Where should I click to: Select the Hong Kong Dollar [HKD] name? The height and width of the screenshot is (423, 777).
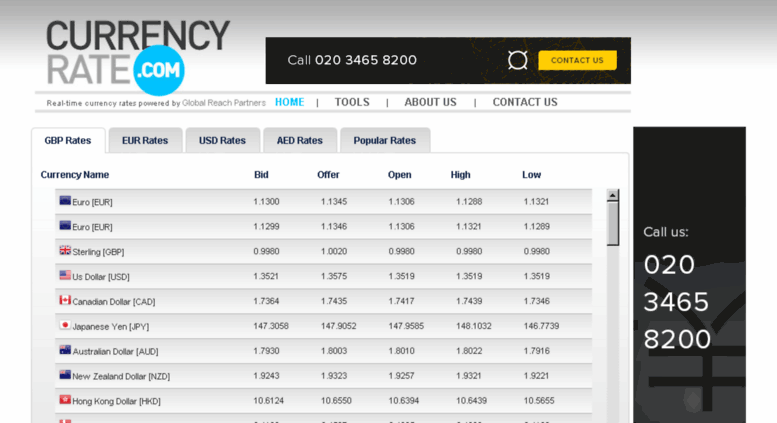pyautogui.click(x=116, y=401)
